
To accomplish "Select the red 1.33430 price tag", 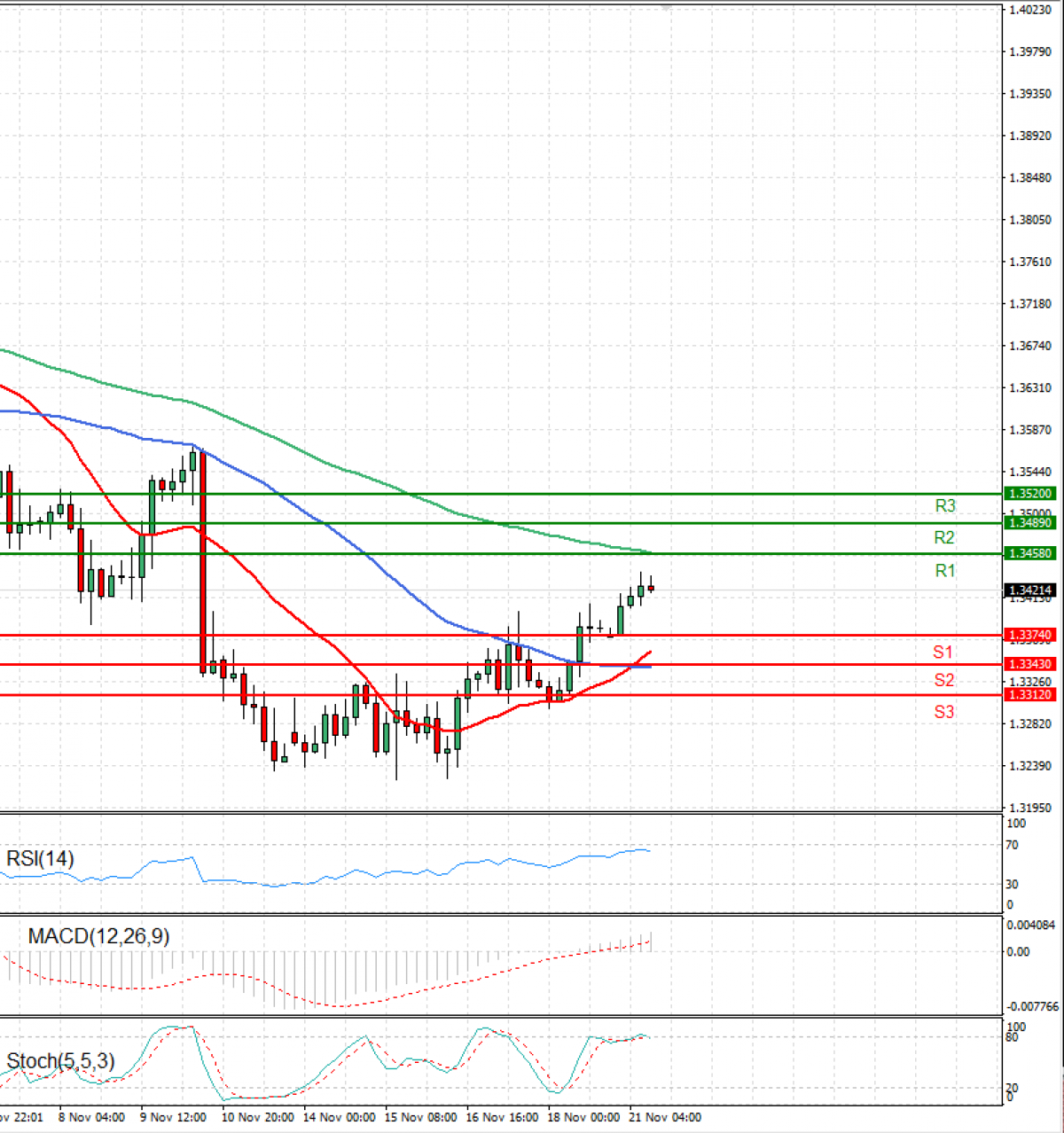I will (x=1029, y=663).
